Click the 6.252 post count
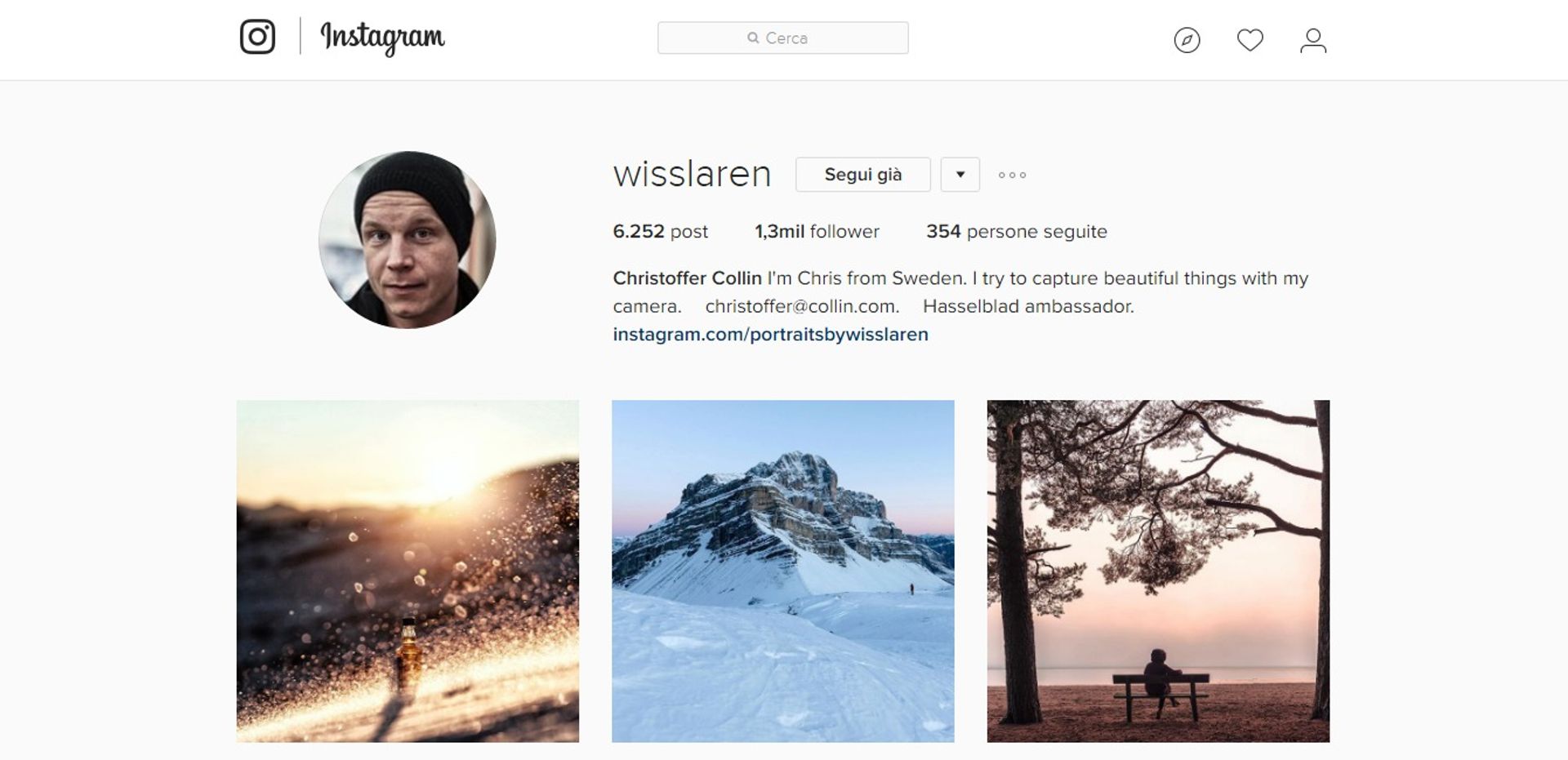1568x760 pixels. [x=660, y=232]
